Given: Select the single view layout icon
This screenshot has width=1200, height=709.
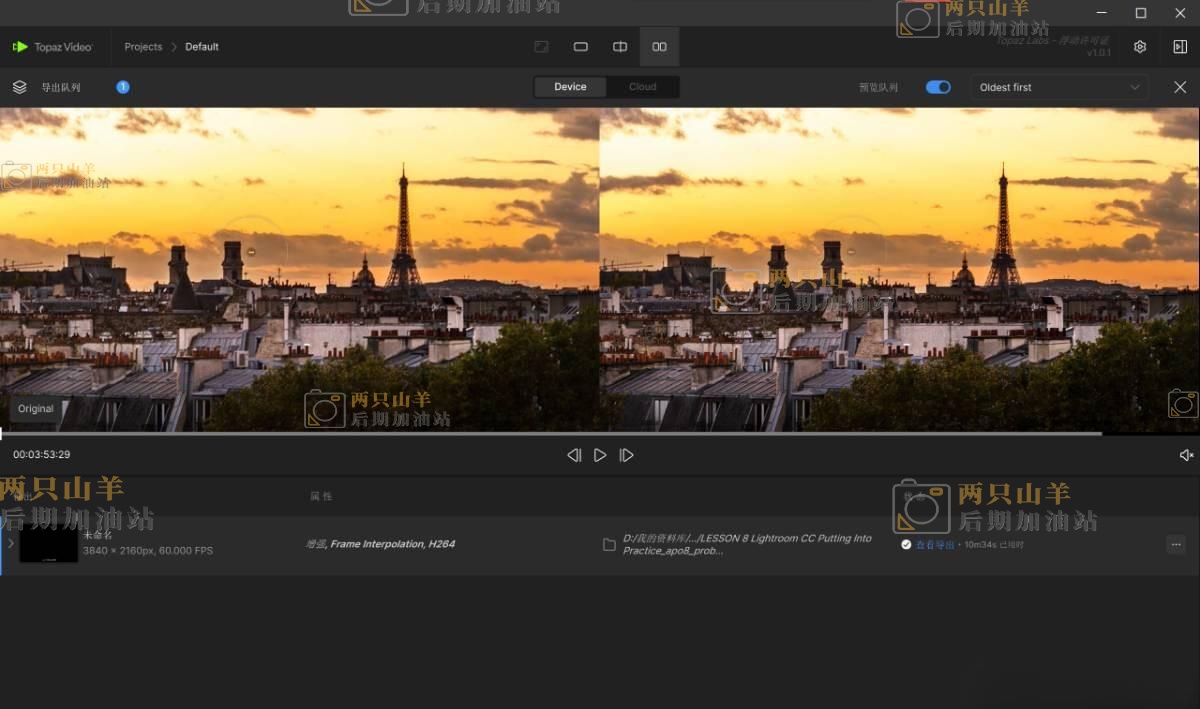Looking at the screenshot, I should pos(580,47).
